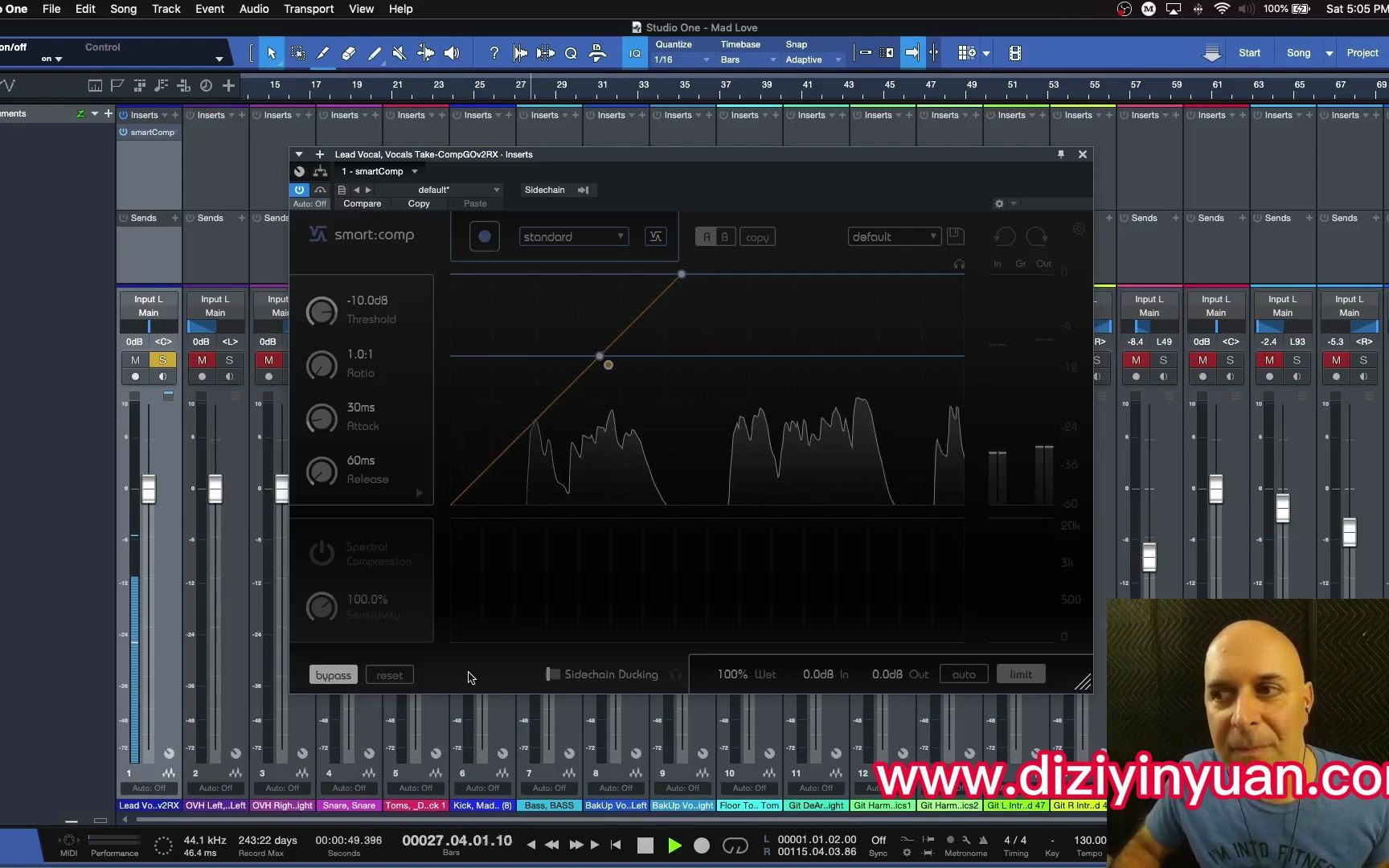This screenshot has height=868, width=1389.
Task: Click the Attack knob
Action: coord(322,418)
